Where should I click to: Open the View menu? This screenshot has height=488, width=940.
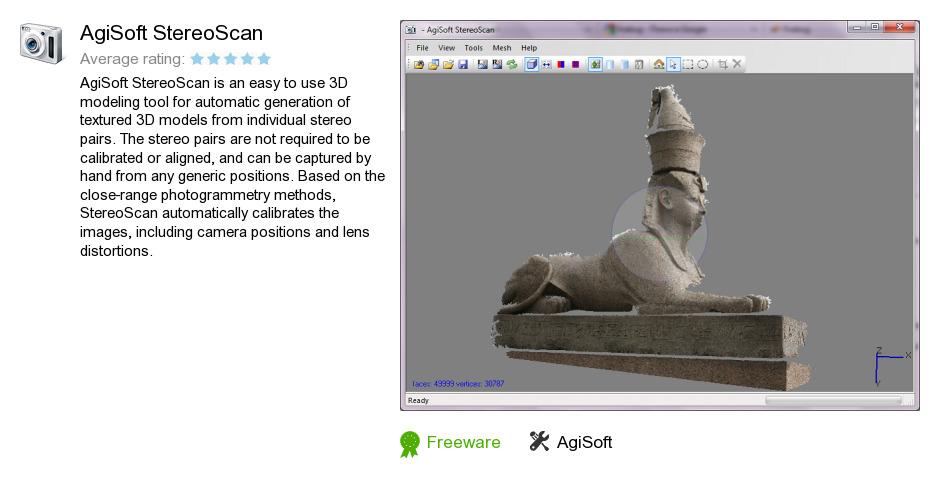pos(446,48)
